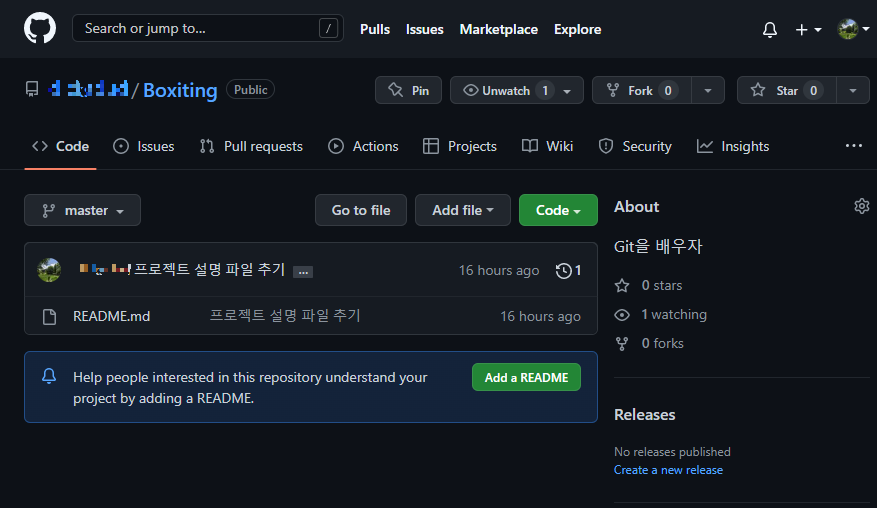877x508 pixels.
Task: Open the Releases heading link
Action: (644, 415)
